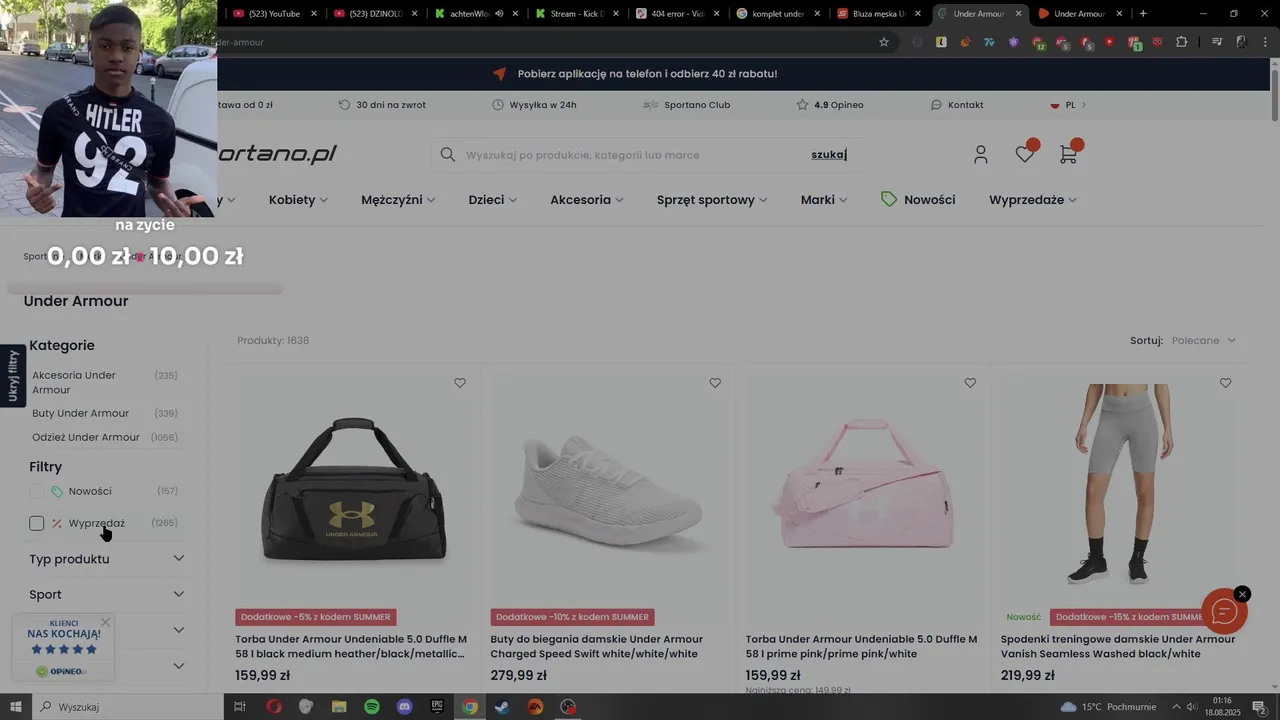Click the Ukryj filtry side button
1280x720 pixels.
(x=13, y=375)
